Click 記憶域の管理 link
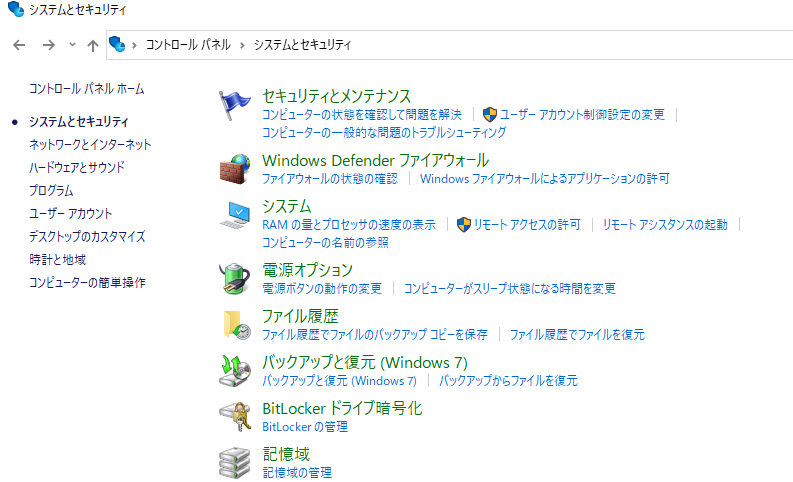Screen dimensions: 793x482 [x=297, y=473]
